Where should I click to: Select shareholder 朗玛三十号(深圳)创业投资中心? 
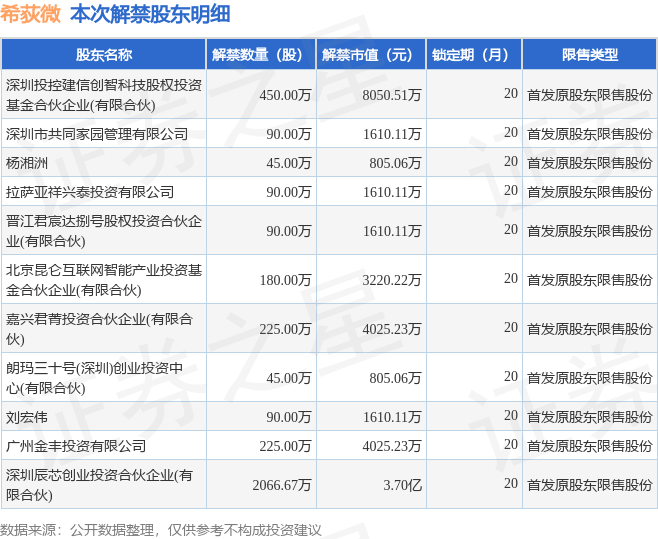[x=94, y=378]
